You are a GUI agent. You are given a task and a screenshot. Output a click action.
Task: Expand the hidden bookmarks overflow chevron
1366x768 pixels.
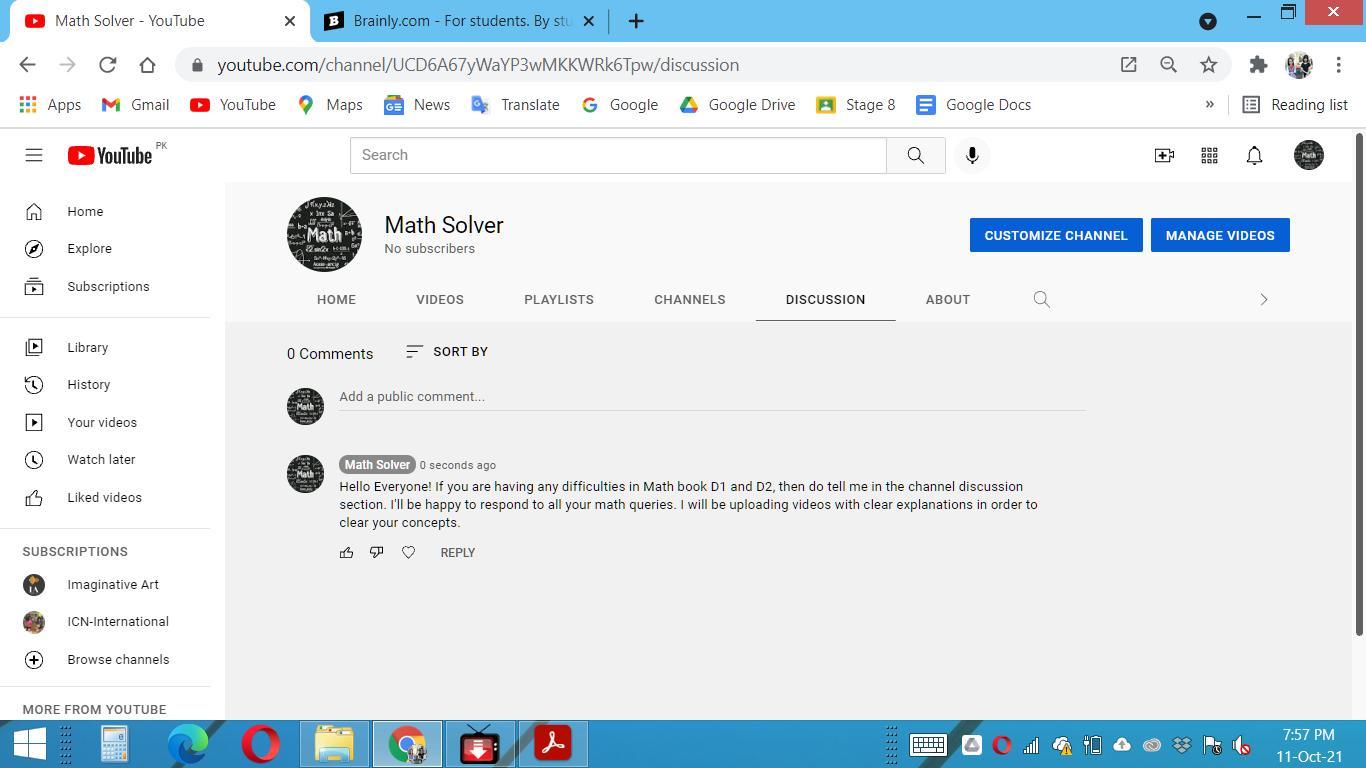tap(1209, 104)
